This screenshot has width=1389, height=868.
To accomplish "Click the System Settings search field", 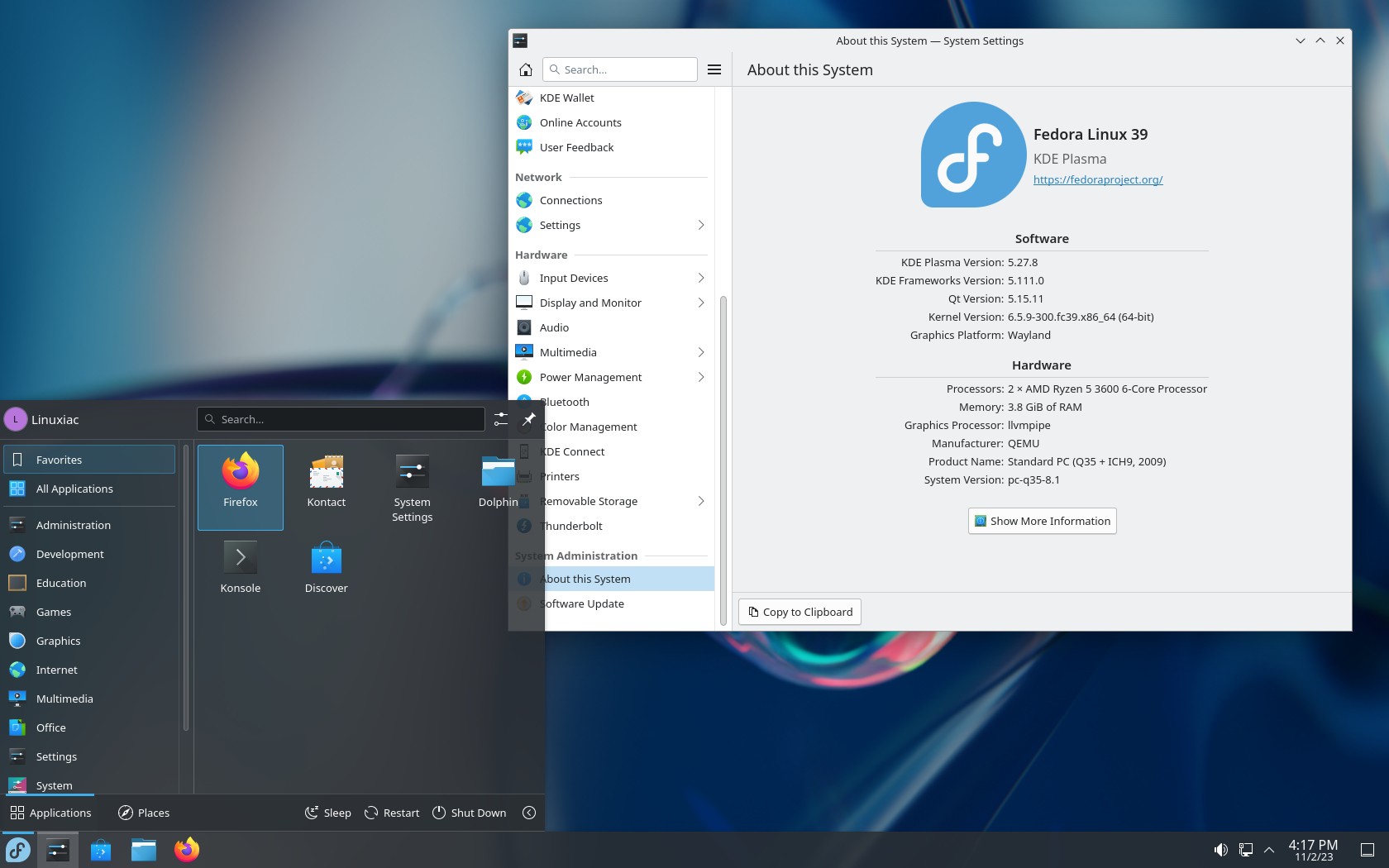I will coord(620,69).
